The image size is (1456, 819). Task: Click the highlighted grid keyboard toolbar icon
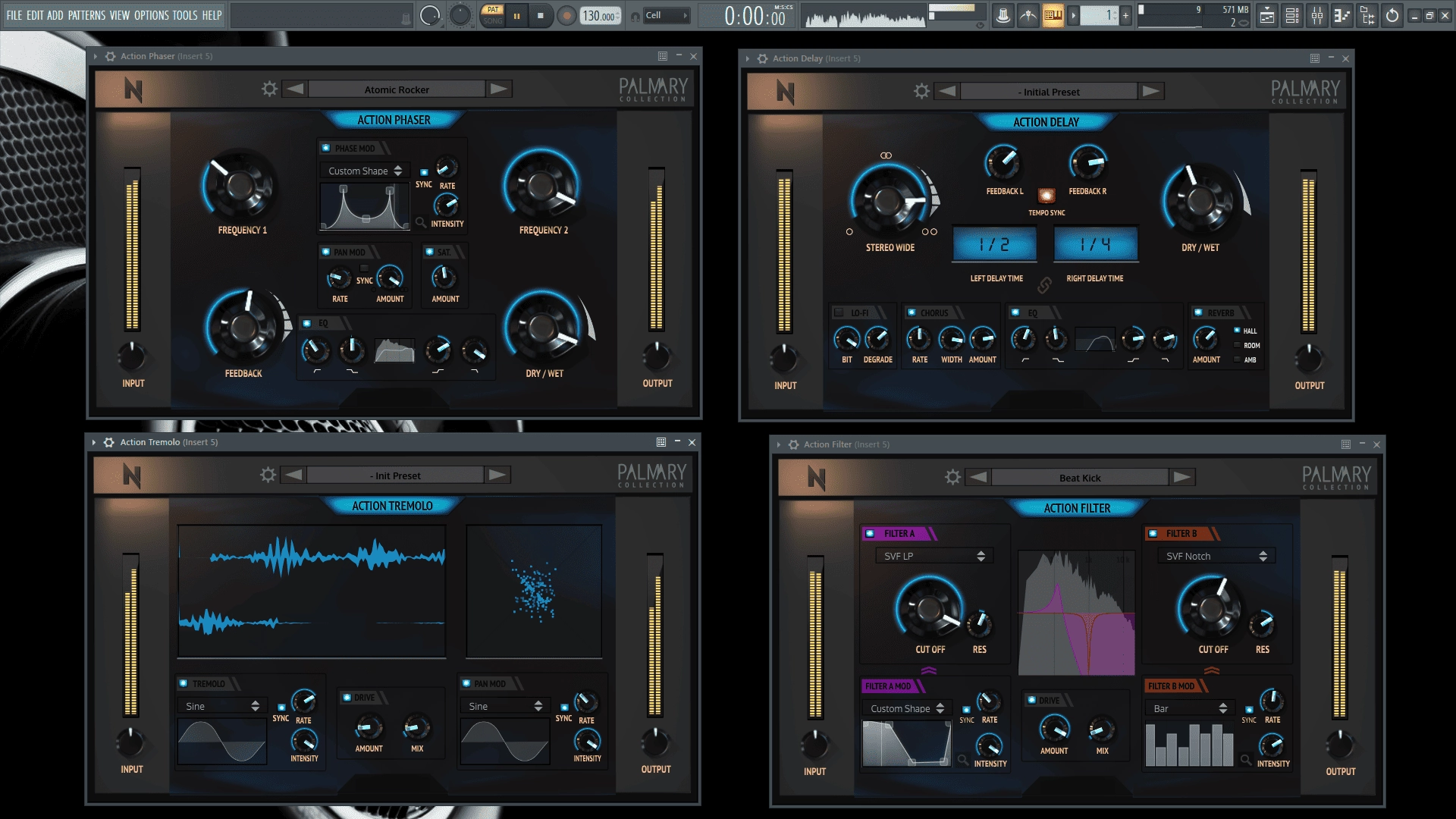coord(1053,15)
